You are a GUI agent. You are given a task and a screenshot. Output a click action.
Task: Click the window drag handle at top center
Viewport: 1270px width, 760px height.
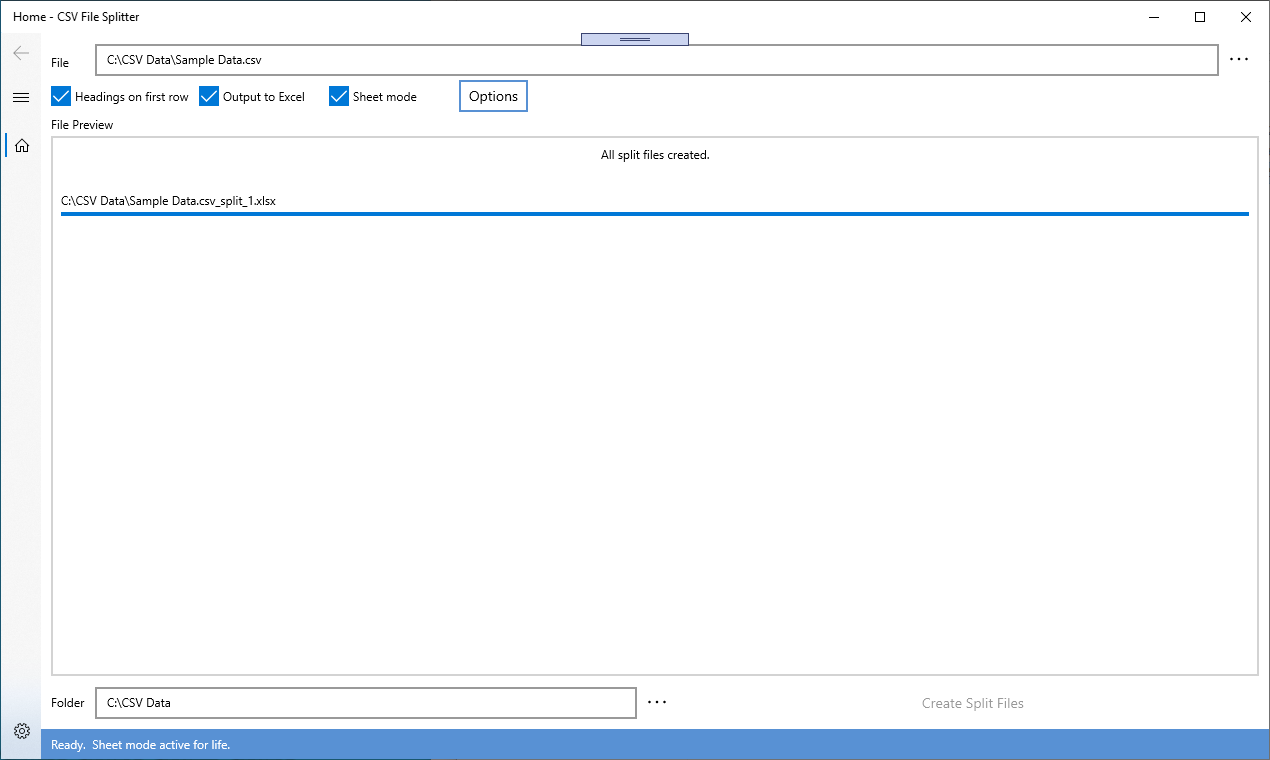pos(634,38)
